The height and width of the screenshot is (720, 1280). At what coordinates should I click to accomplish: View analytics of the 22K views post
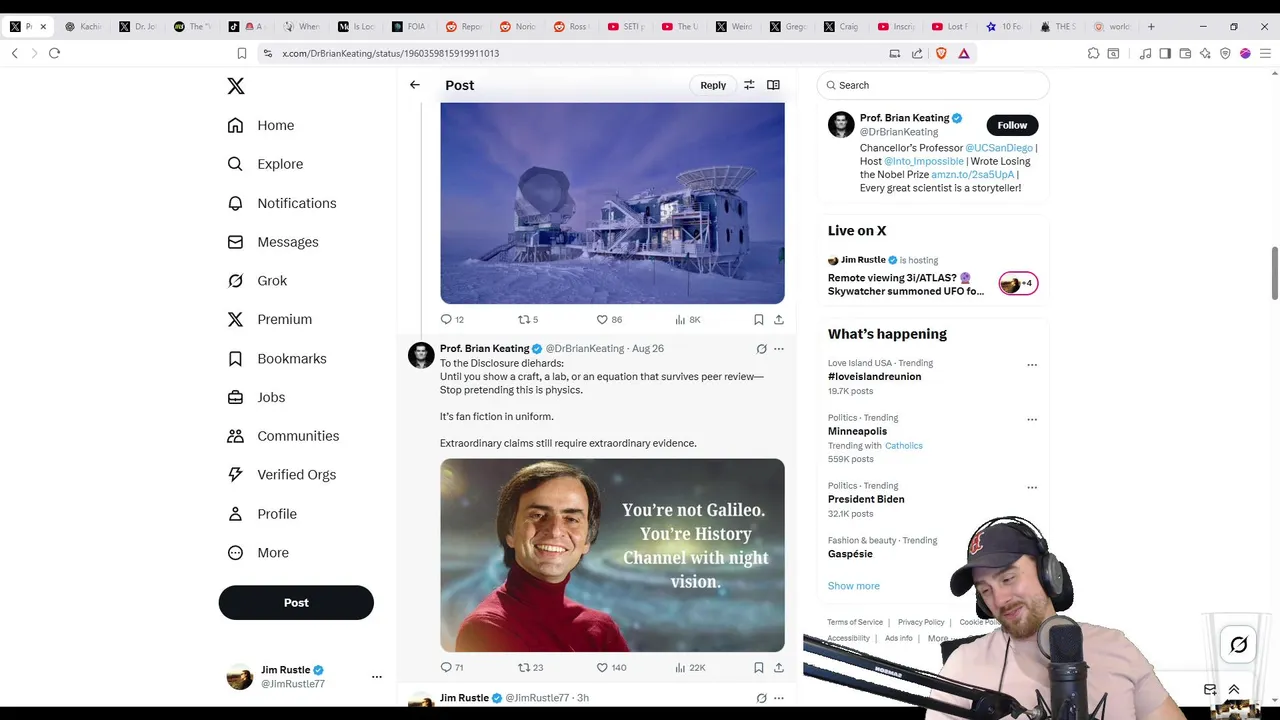pyautogui.click(x=690, y=667)
